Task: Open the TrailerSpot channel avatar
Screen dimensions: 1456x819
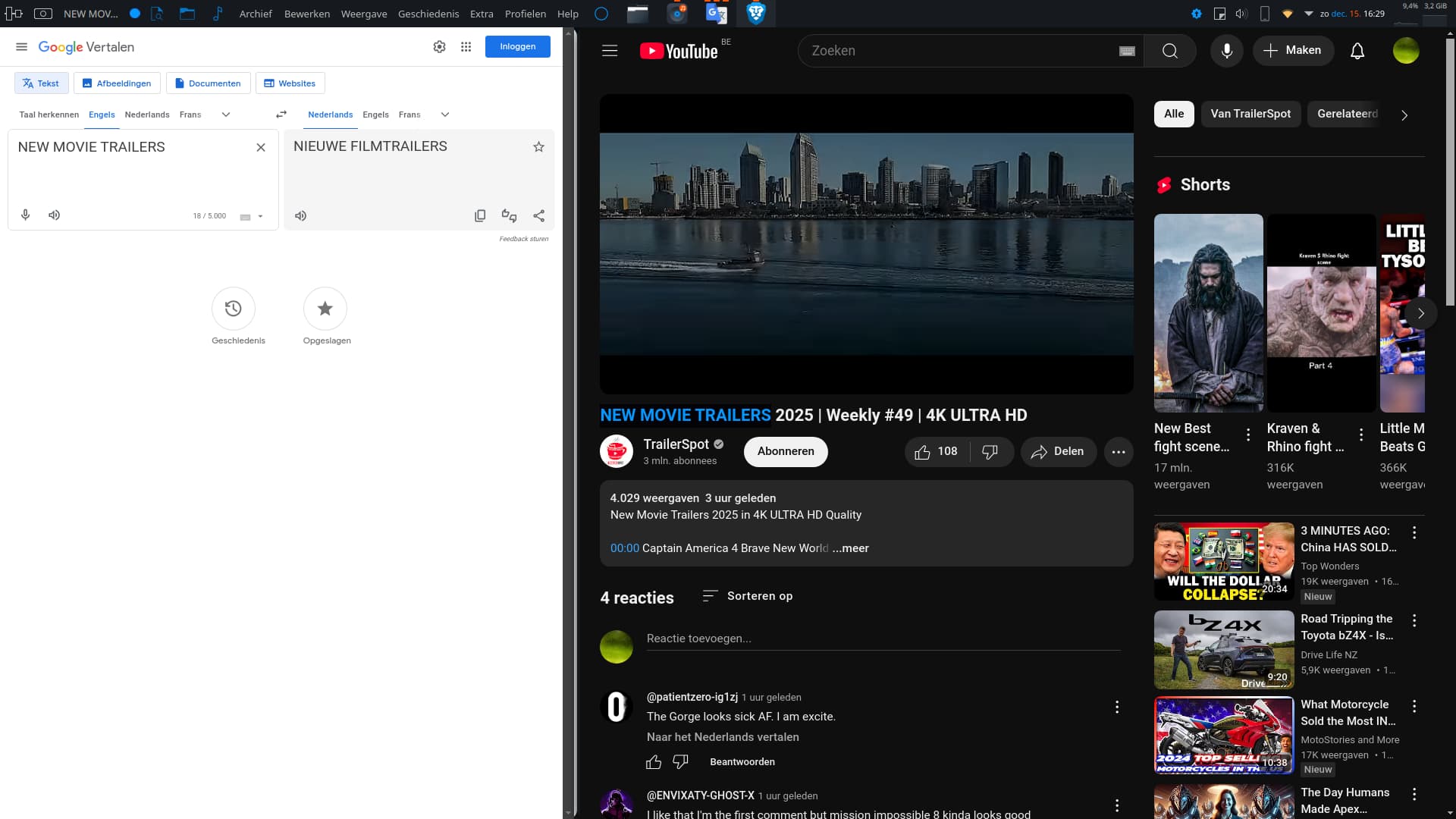Action: tap(617, 452)
